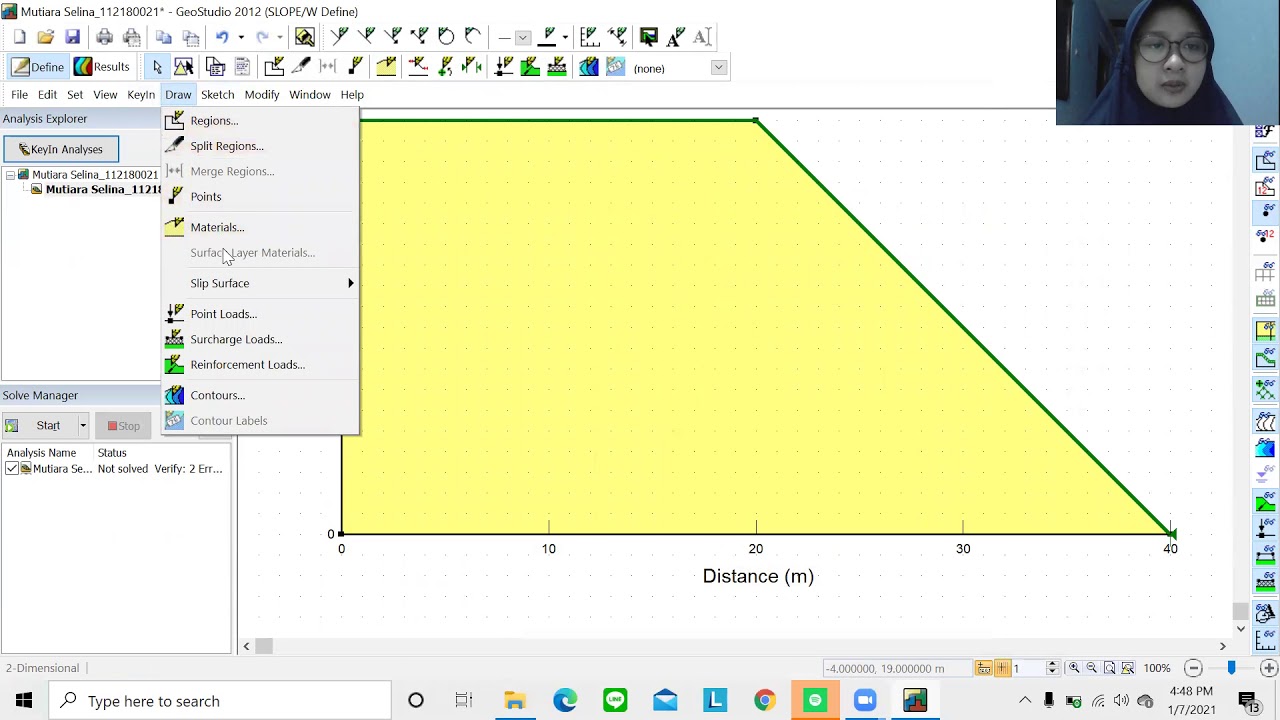Open Start button dropdown arrow
Screen dimensions: 1280x720
(x=83, y=426)
